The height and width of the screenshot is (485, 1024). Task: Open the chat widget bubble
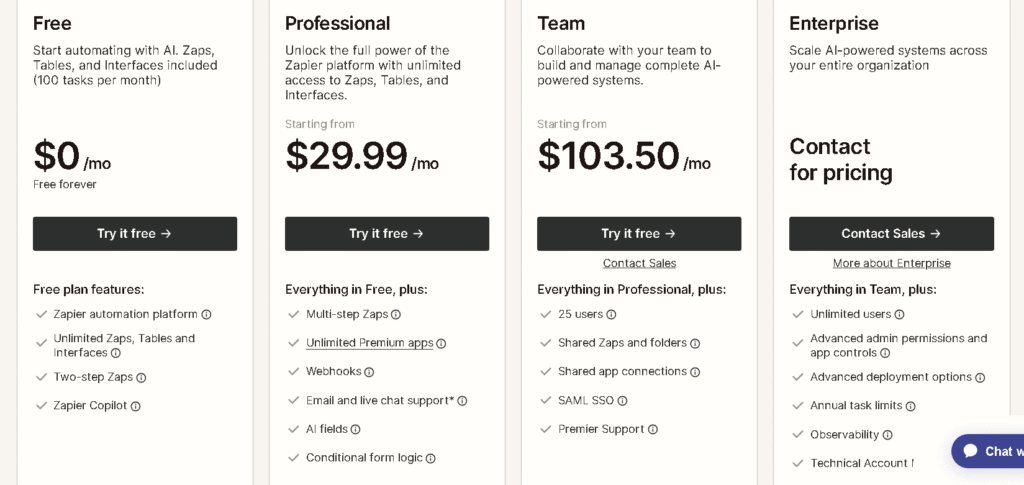[989, 451]
